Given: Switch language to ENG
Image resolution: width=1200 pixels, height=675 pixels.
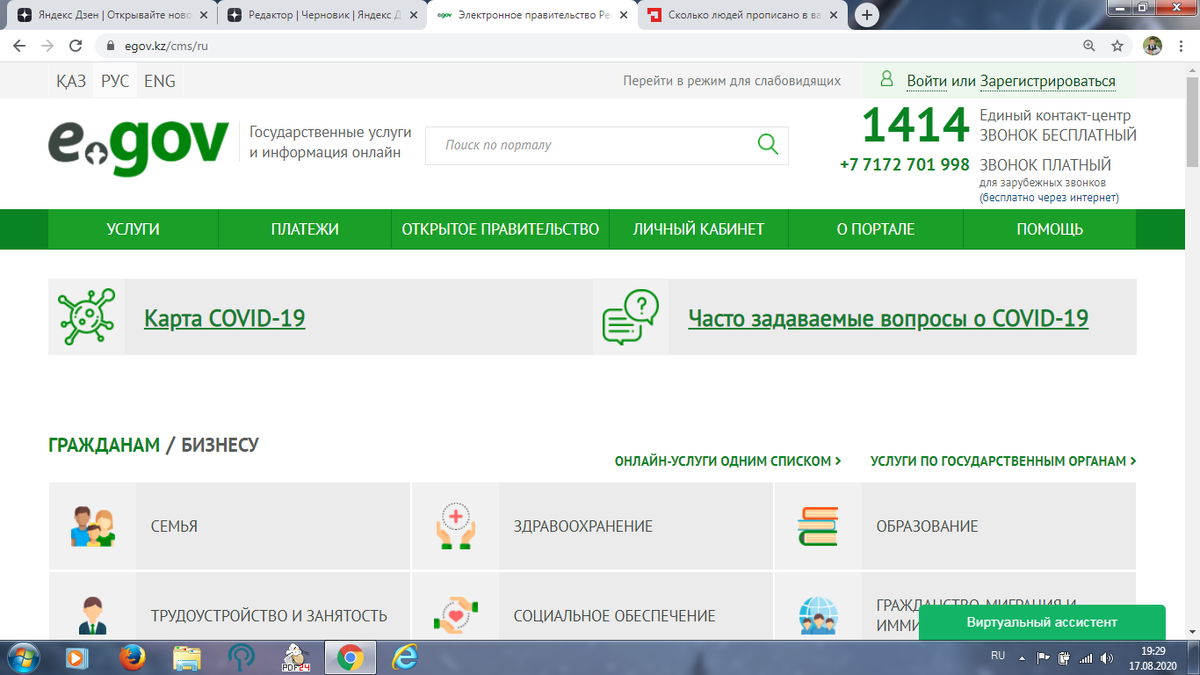Looking at the screenshot, I should point(160,81).
